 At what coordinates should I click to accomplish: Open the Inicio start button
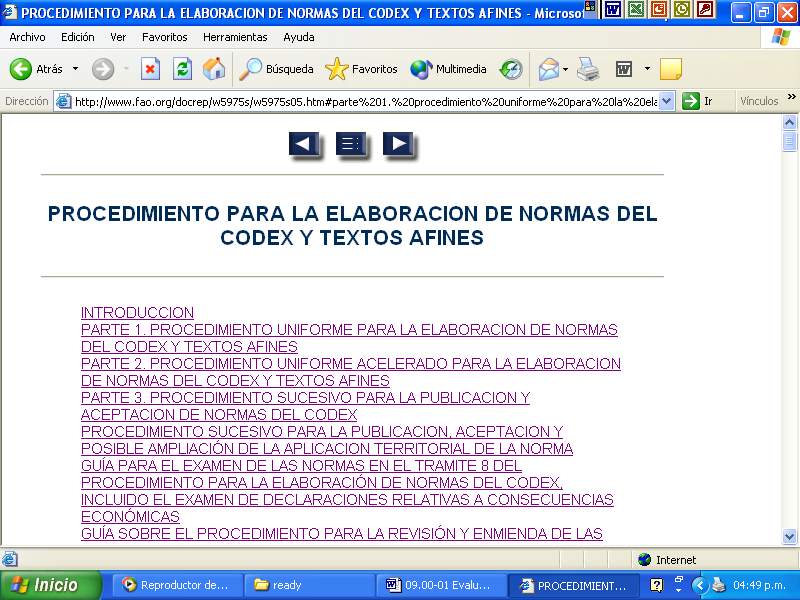pyautogui.click(x=51, y=585)
